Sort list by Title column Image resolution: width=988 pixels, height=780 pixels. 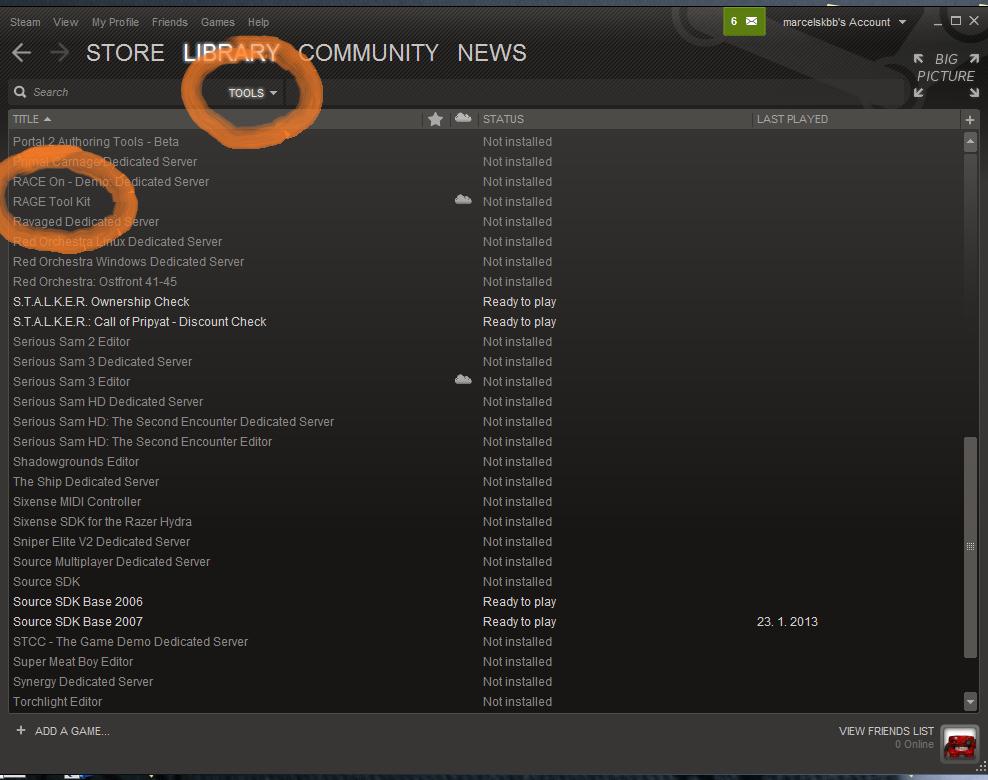(30, 119)
